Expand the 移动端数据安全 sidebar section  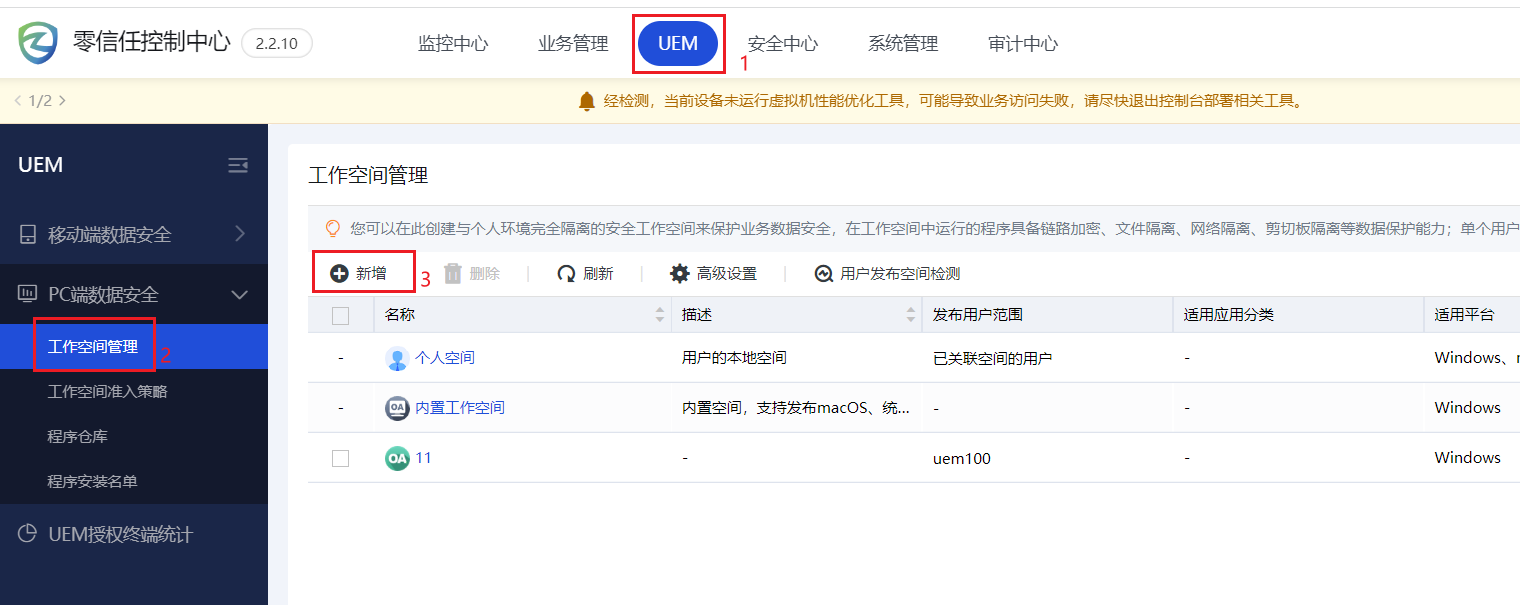pyautogui.click(x=239, y=234)
